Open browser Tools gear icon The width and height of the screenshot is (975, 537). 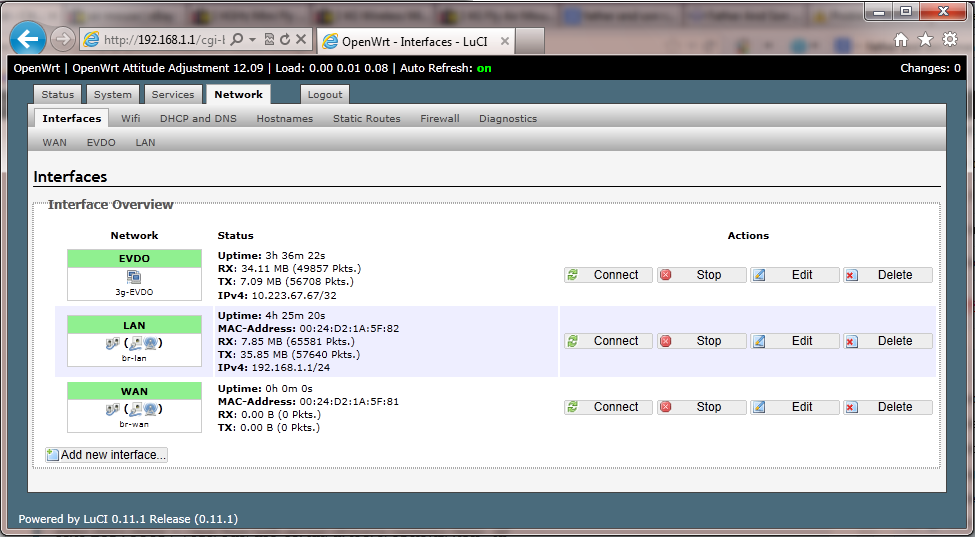[950, 40]
